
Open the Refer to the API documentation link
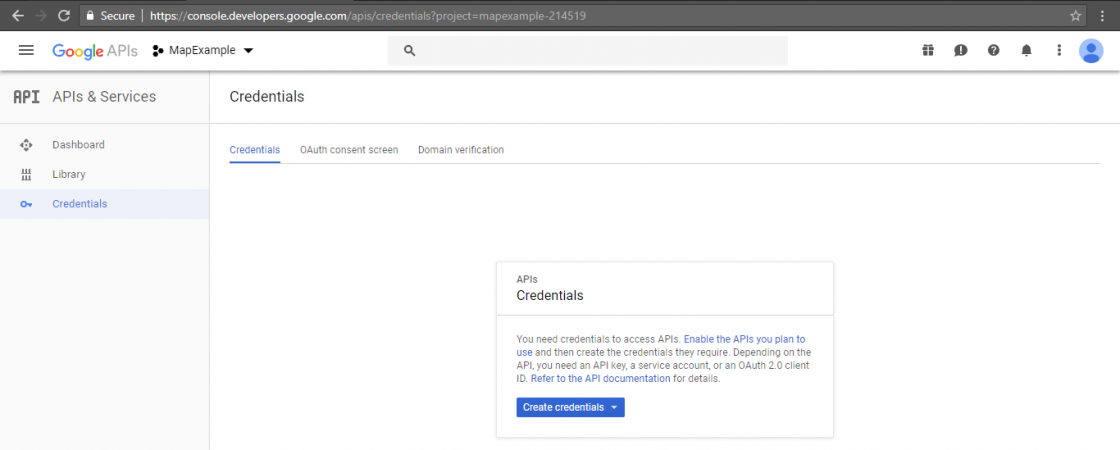coord(600,379)
